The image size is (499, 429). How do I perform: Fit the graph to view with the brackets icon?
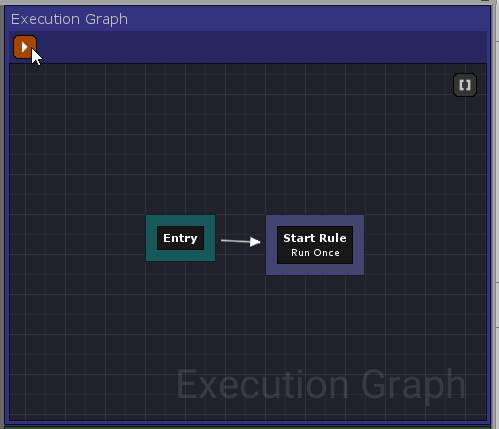pos(465,85)
